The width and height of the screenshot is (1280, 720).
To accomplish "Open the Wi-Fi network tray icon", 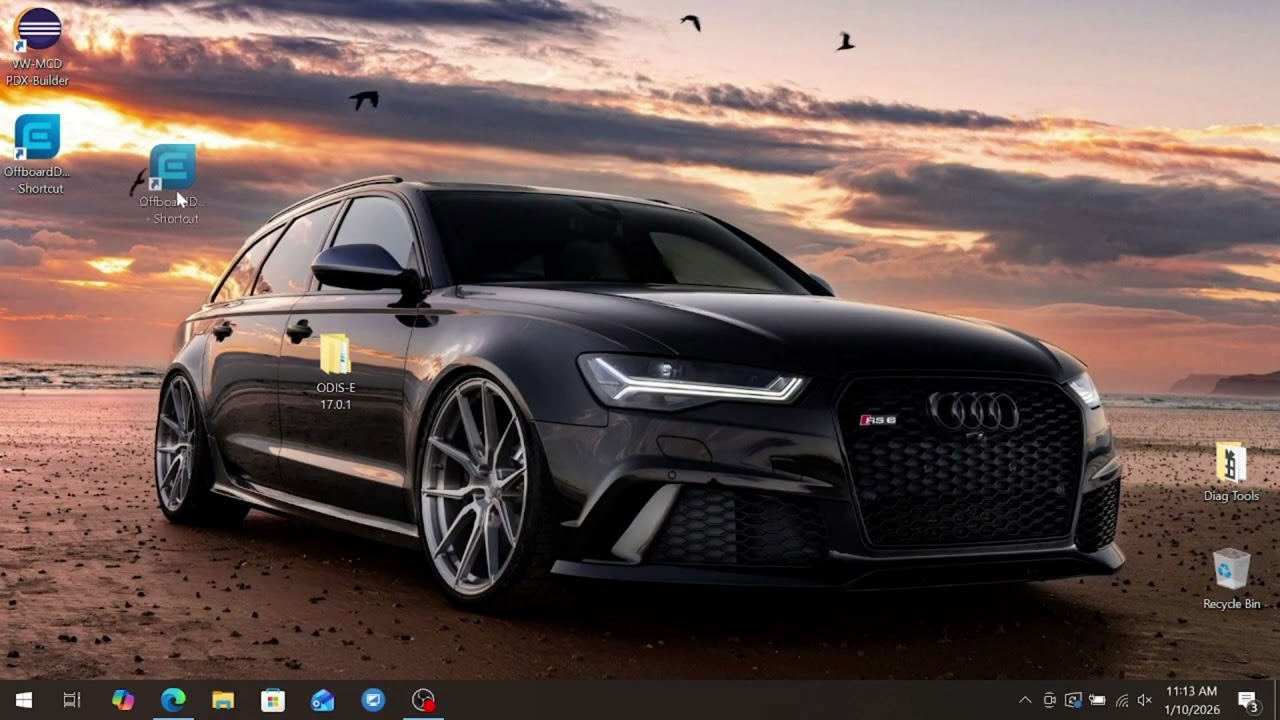I will pos(1121,700).
